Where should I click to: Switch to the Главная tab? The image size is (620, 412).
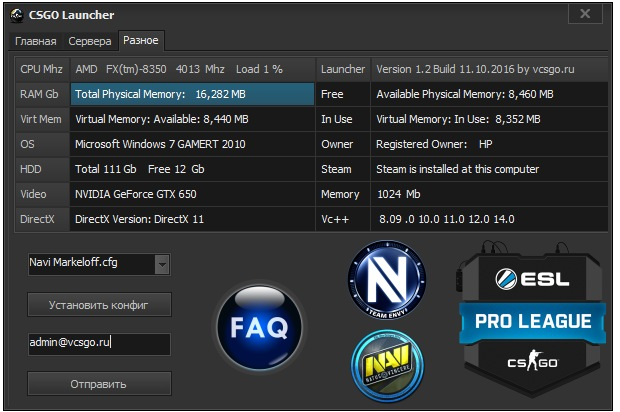(x=36, y=41)
